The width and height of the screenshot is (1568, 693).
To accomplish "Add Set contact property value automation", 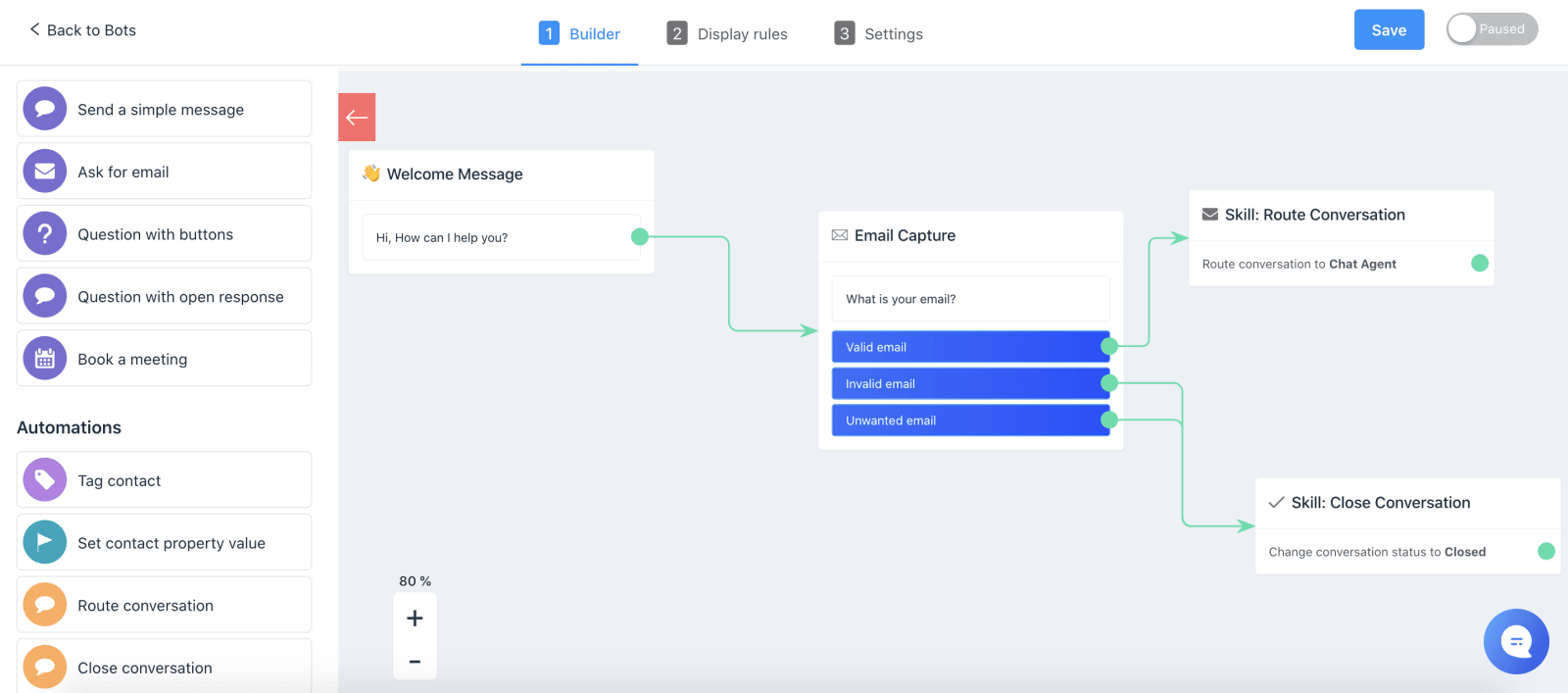I will [165, 542].
